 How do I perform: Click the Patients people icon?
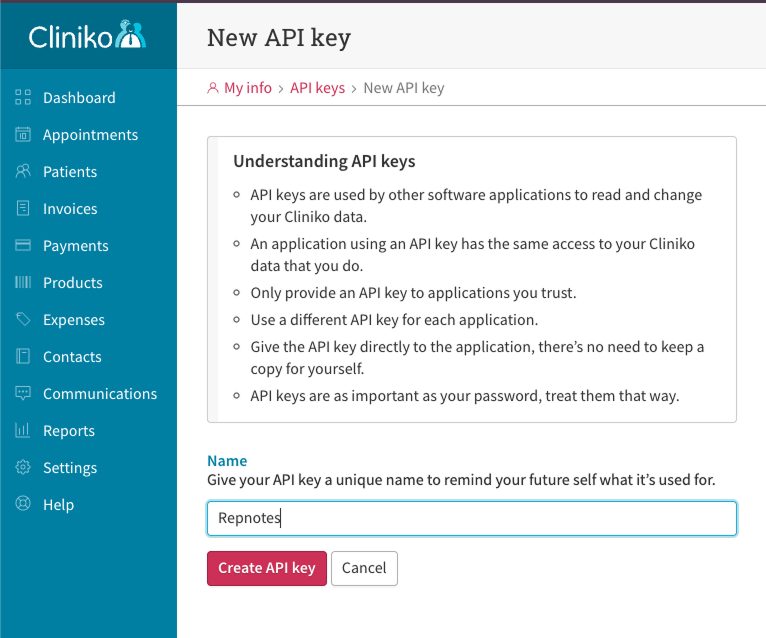tap(23, 171)
